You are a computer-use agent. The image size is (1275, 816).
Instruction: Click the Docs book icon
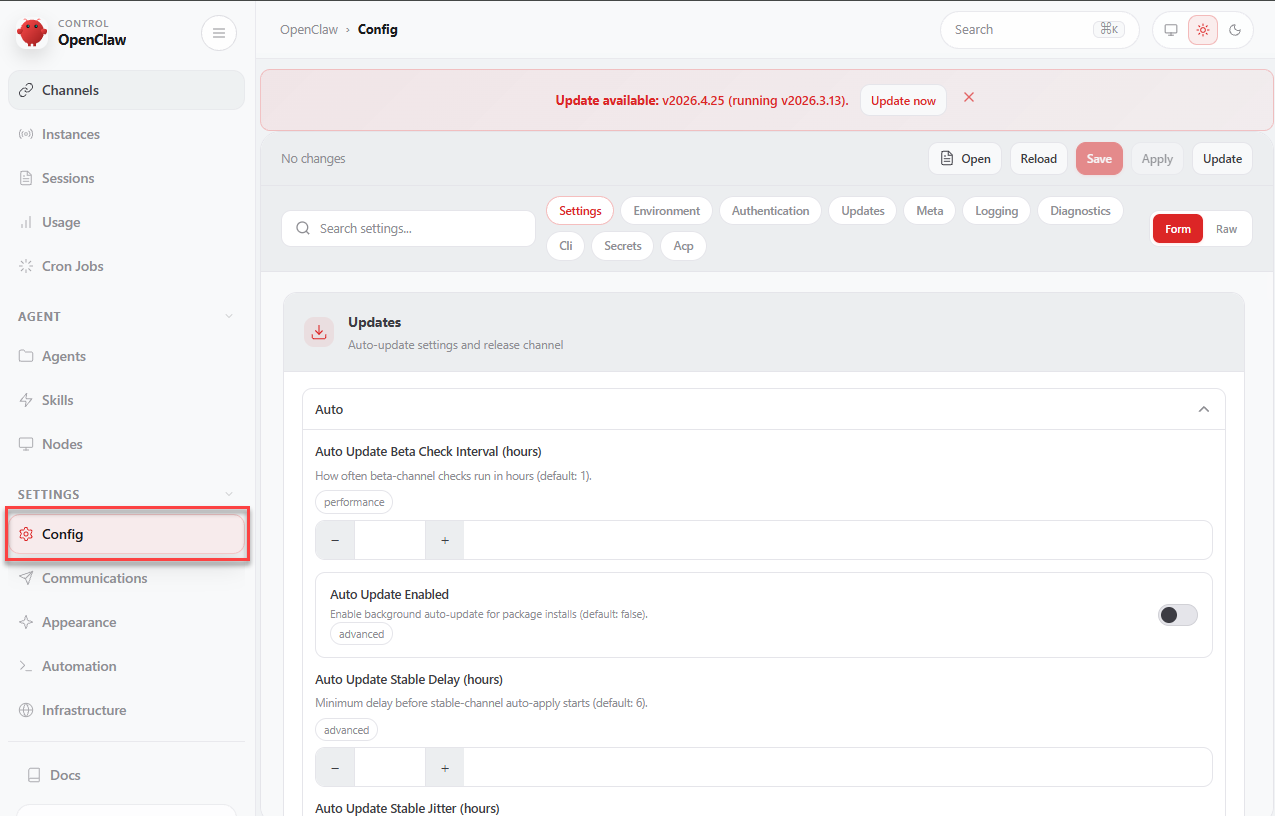[34, 775]
